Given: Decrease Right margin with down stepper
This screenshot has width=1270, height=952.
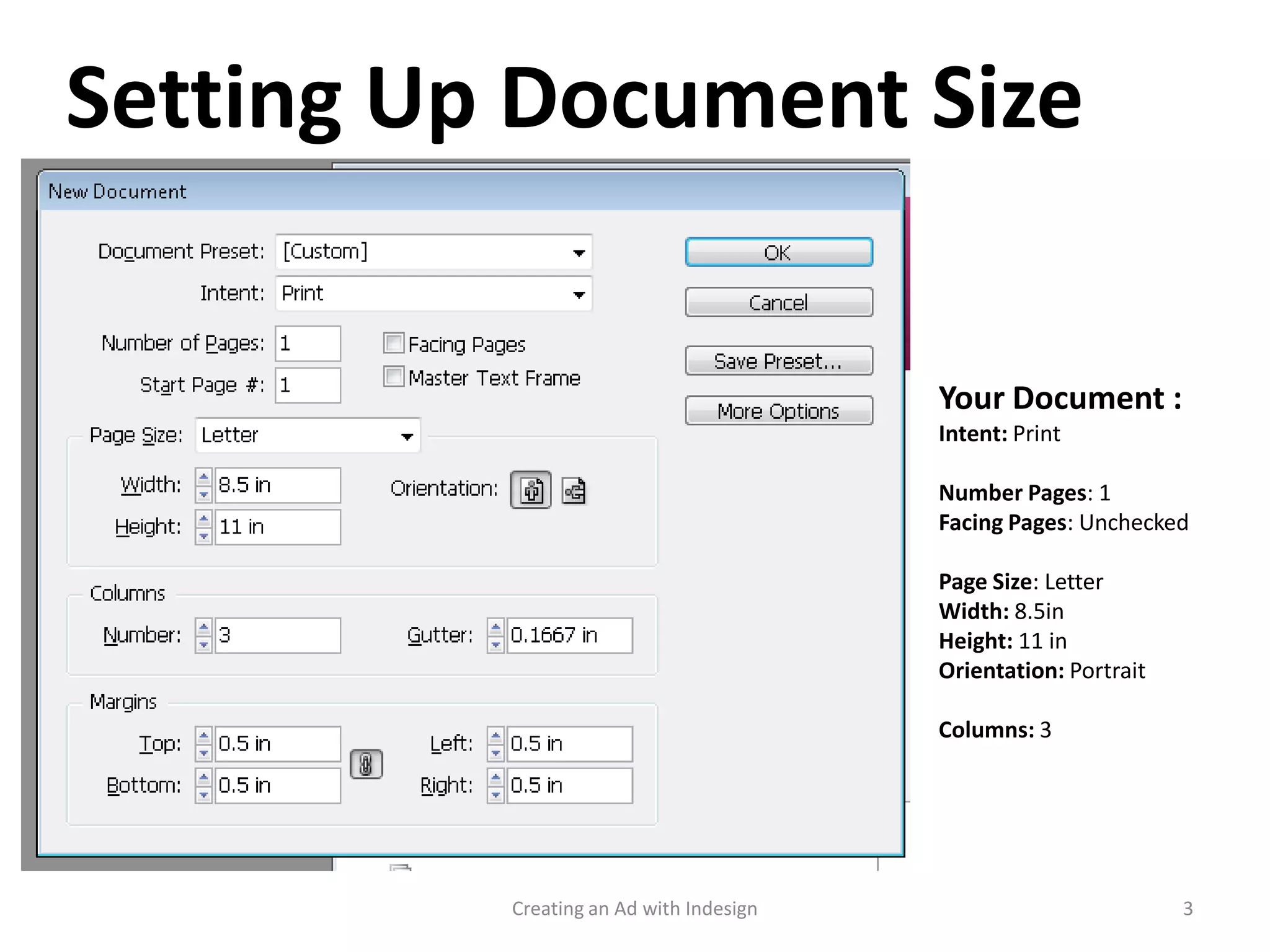Looking at the screenshot, I should (x=495, y=794).
